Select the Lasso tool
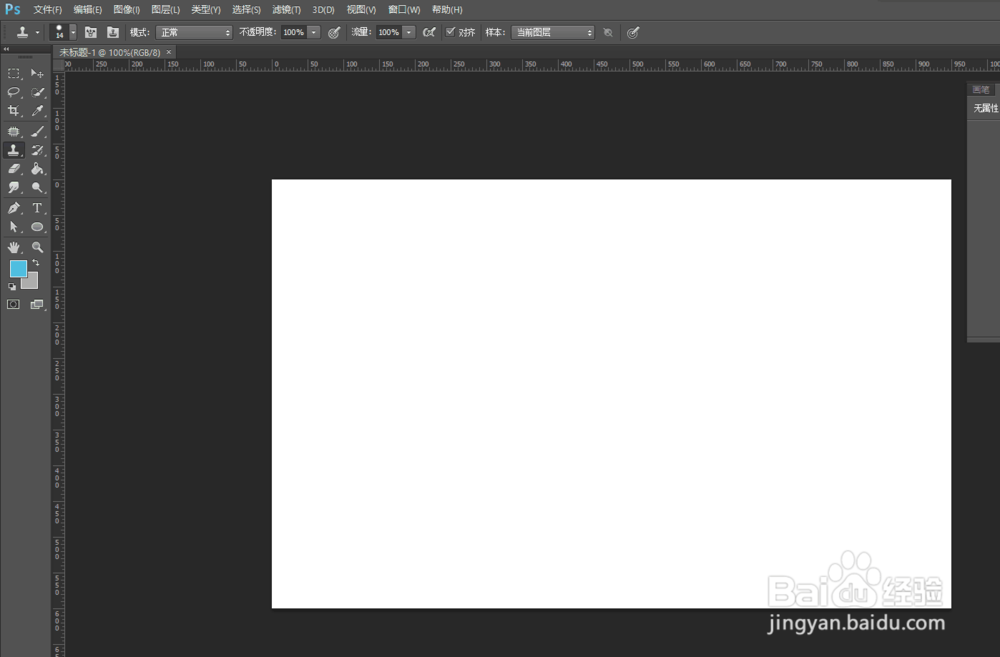1000x657 pixels. pos(13,92)
